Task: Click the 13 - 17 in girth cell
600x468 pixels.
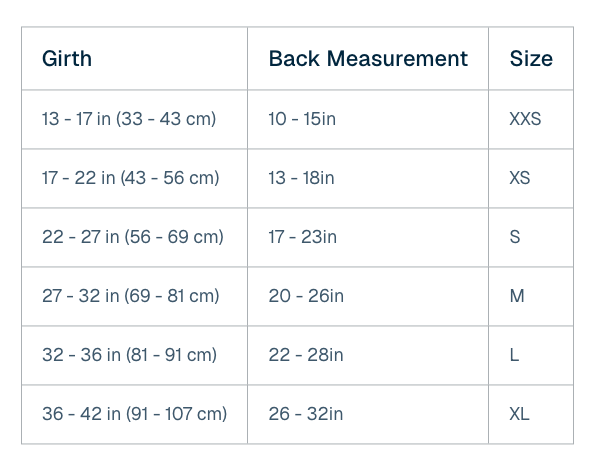Action: point(134,119)
